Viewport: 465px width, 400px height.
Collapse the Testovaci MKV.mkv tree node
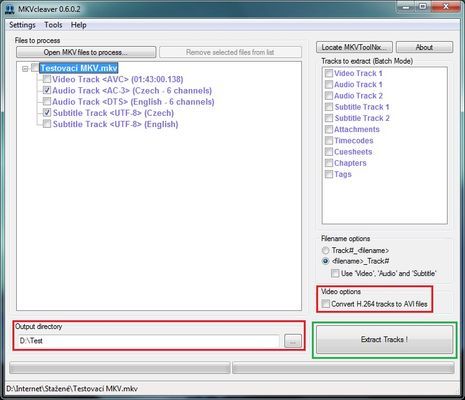(25, 69)
